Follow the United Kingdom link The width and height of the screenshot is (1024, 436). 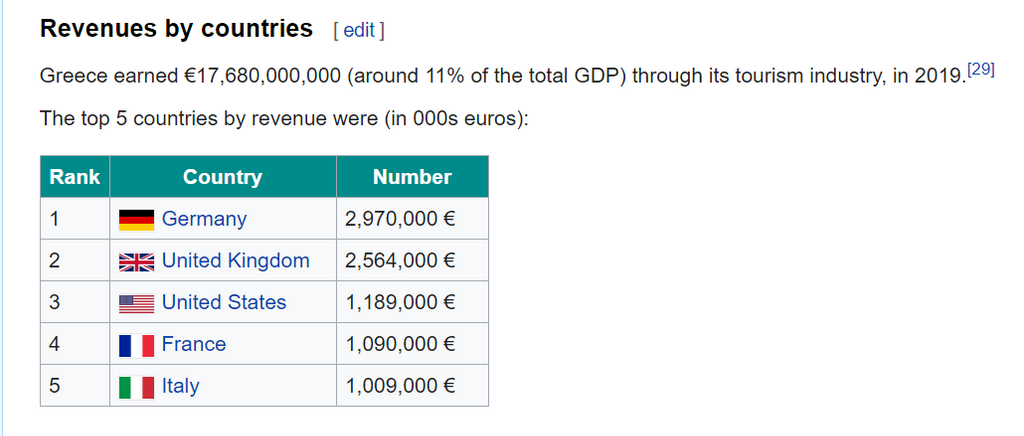click(235, 261)
